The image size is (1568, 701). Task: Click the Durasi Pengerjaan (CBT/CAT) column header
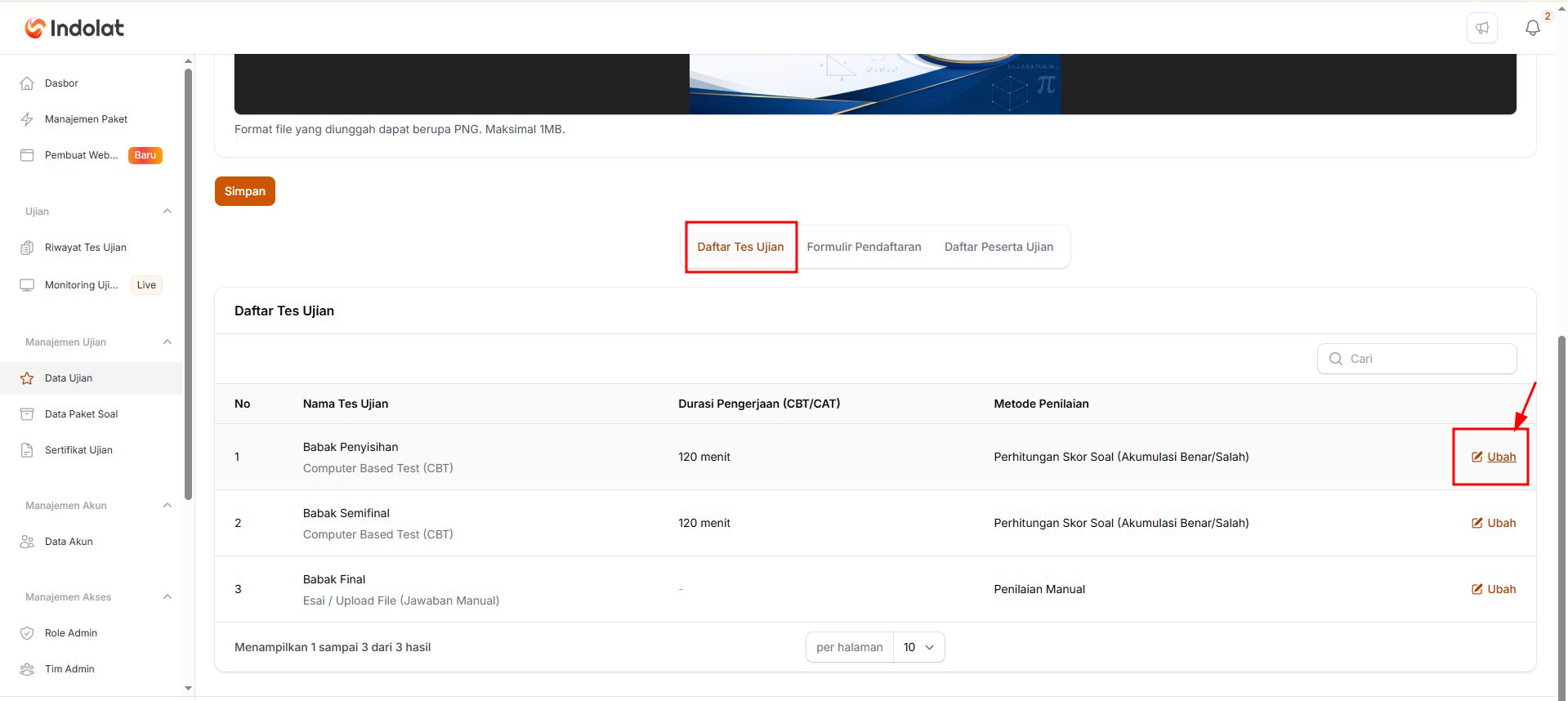[759, 404]
